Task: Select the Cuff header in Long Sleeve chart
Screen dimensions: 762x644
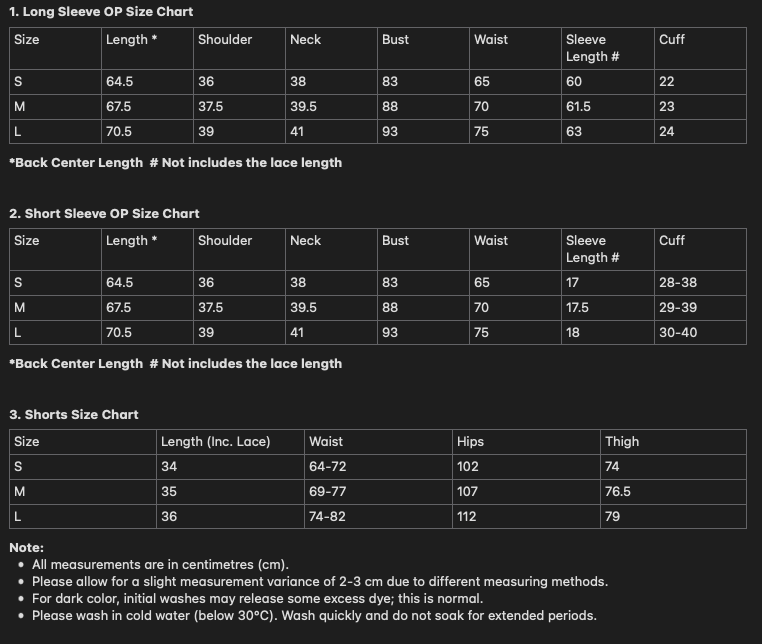Action: click(x=672, y=40)
